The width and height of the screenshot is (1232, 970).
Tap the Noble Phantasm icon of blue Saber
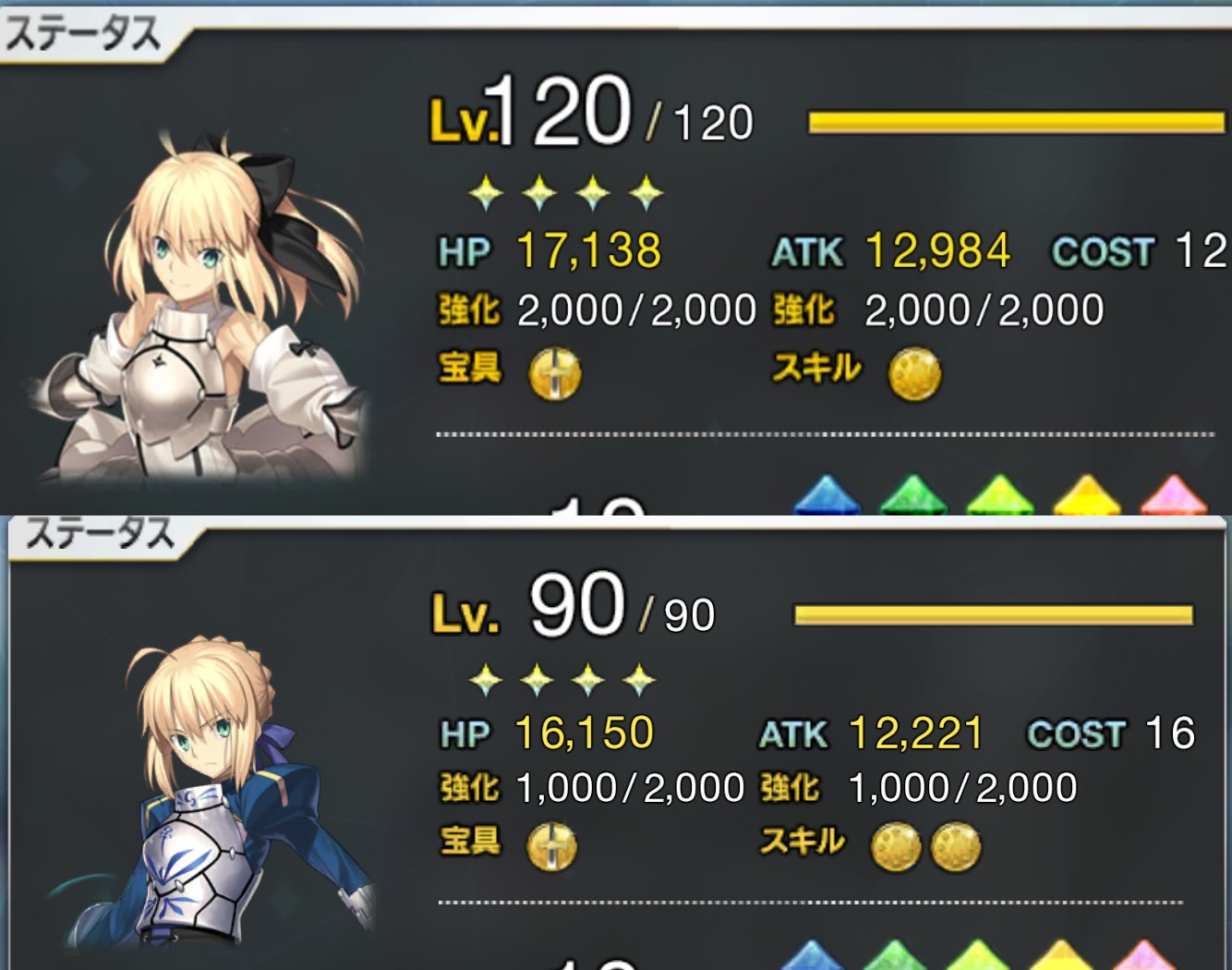(551, 846)
